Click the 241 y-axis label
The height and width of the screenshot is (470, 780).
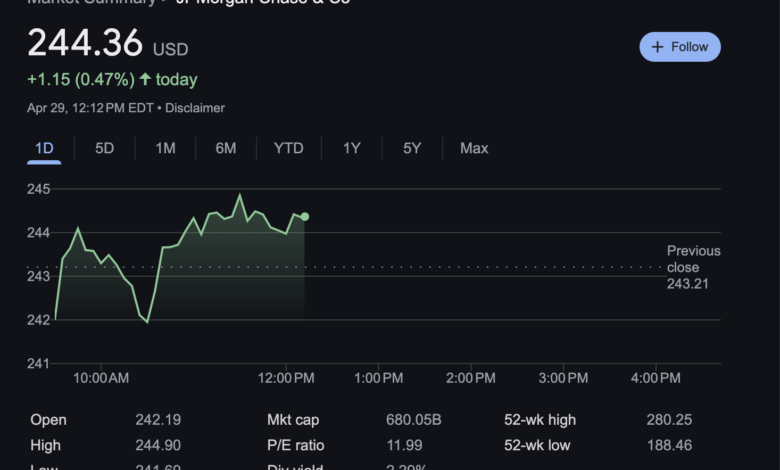click(x=38, y=364)
